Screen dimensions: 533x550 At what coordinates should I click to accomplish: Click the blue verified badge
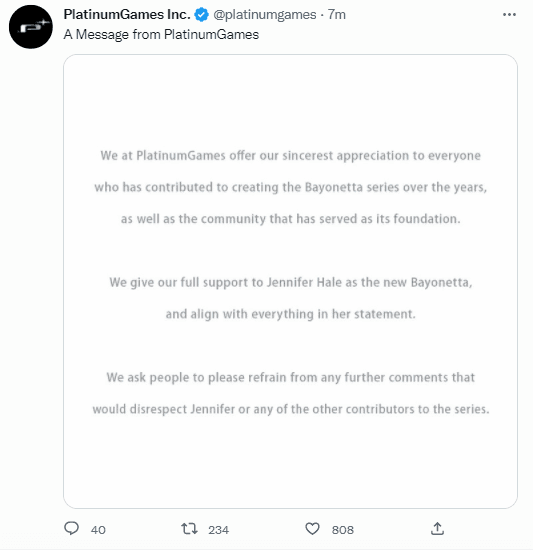pos(201,15)
